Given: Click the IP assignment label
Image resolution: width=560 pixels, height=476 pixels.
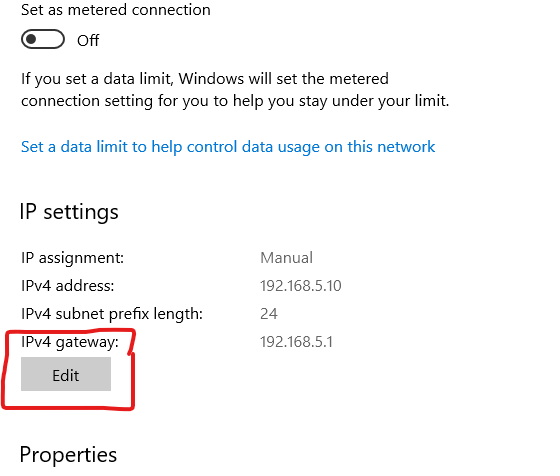Looking at the screenshot, I should [72, 258].
